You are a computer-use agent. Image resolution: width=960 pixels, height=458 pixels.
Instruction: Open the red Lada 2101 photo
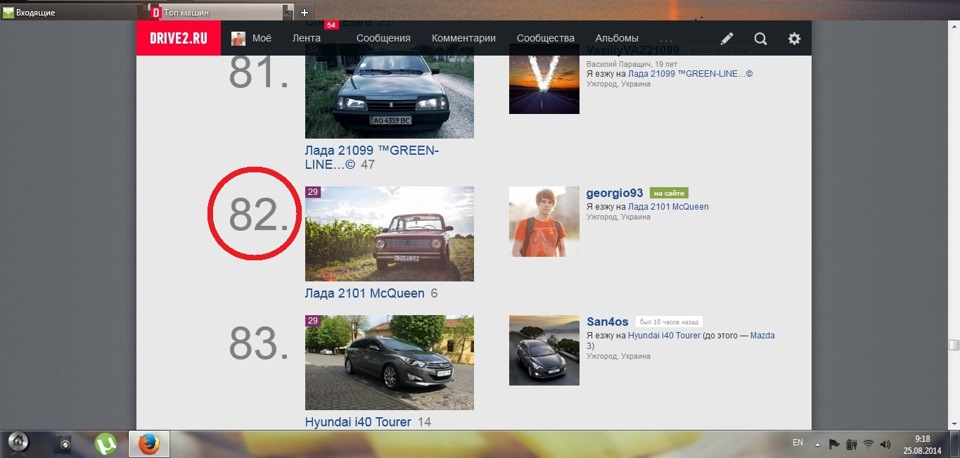click(389, 233)
